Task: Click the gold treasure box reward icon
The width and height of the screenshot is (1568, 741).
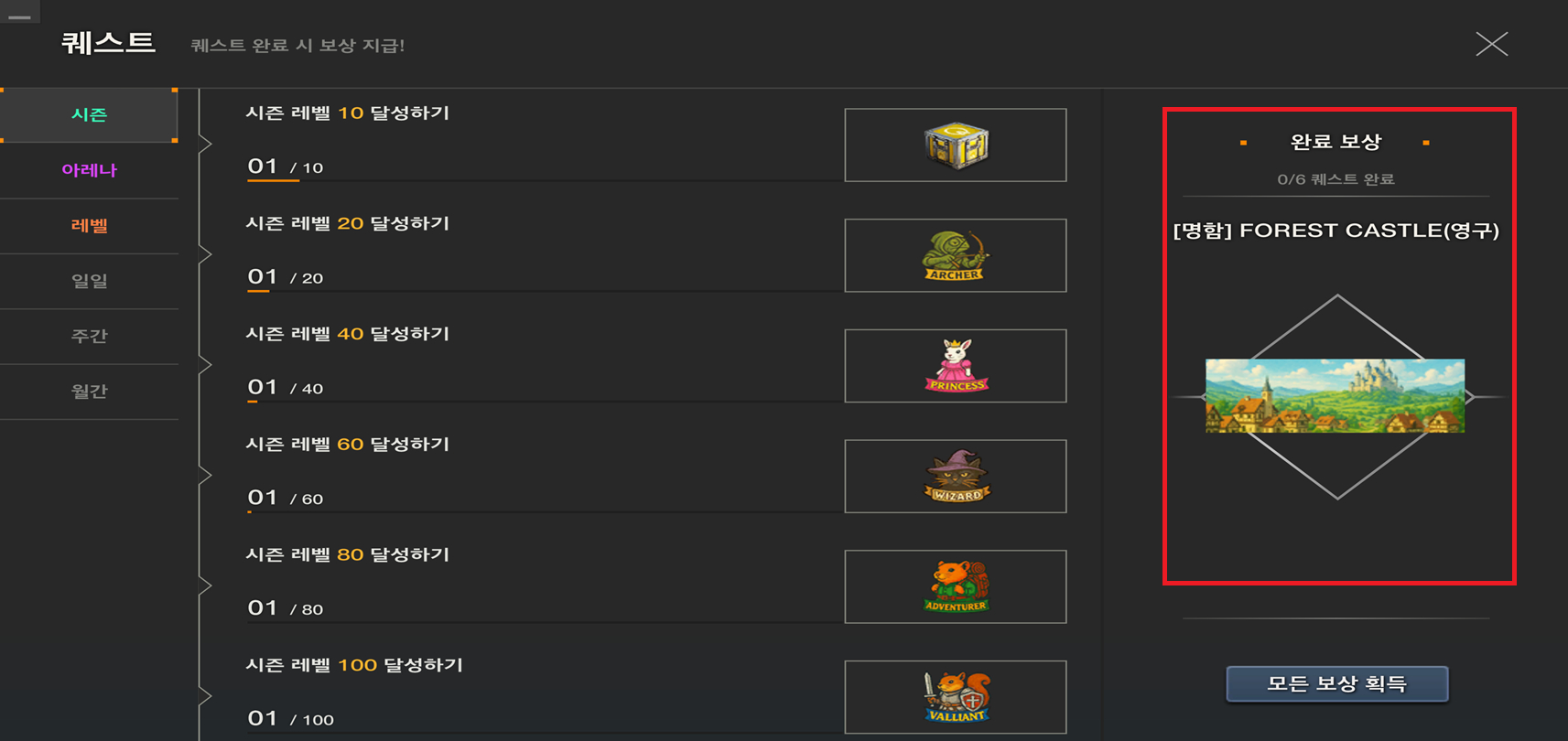Action: (956, 145)
